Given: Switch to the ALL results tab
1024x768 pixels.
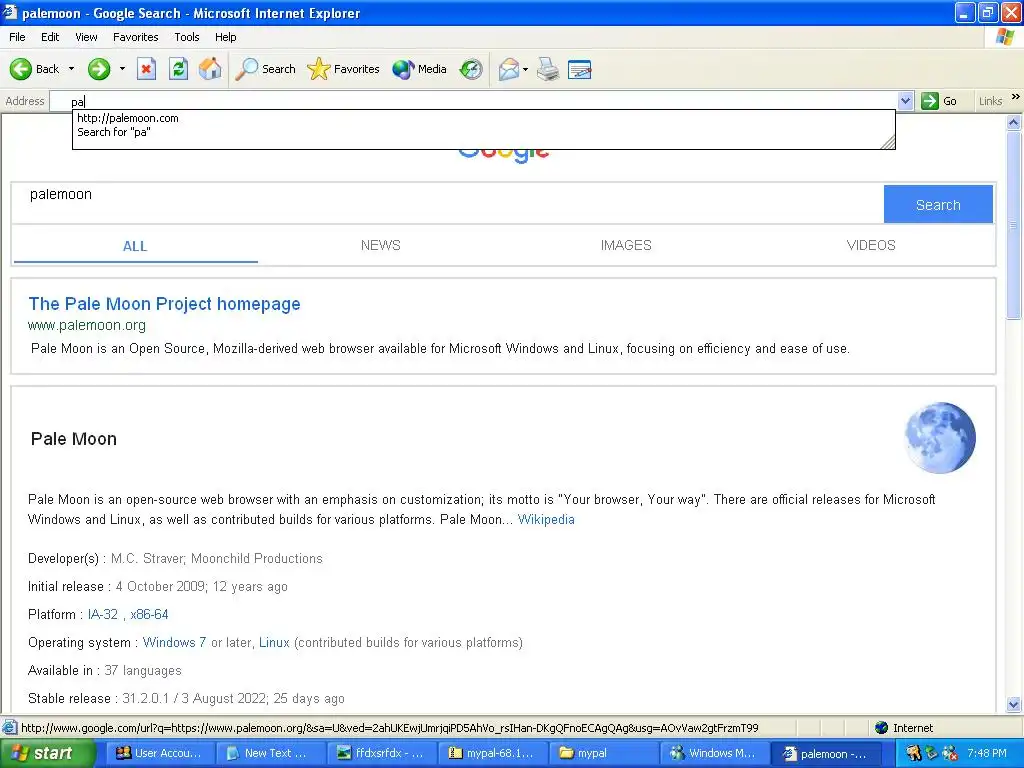Looking at the screenshot, I should point(135,246).
